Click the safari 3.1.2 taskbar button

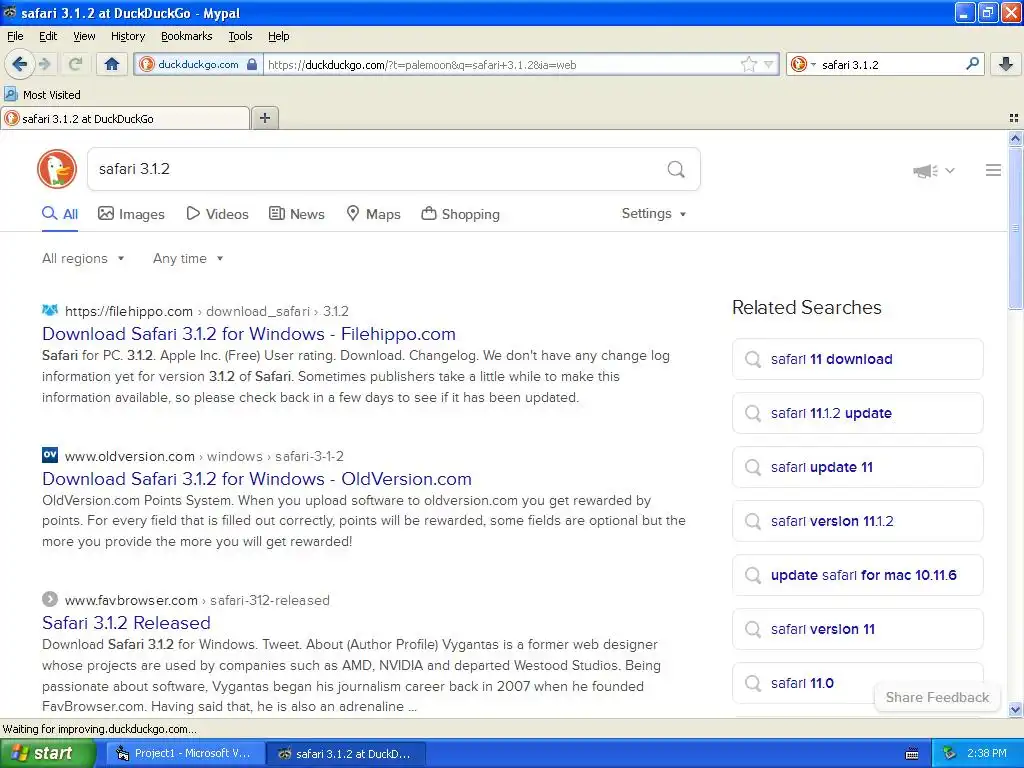coord(347,754)
